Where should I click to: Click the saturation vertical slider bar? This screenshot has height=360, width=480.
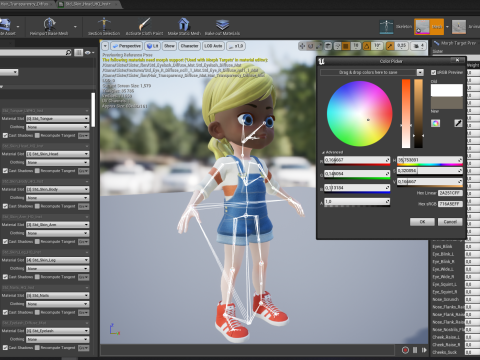(x=406, y=113)
